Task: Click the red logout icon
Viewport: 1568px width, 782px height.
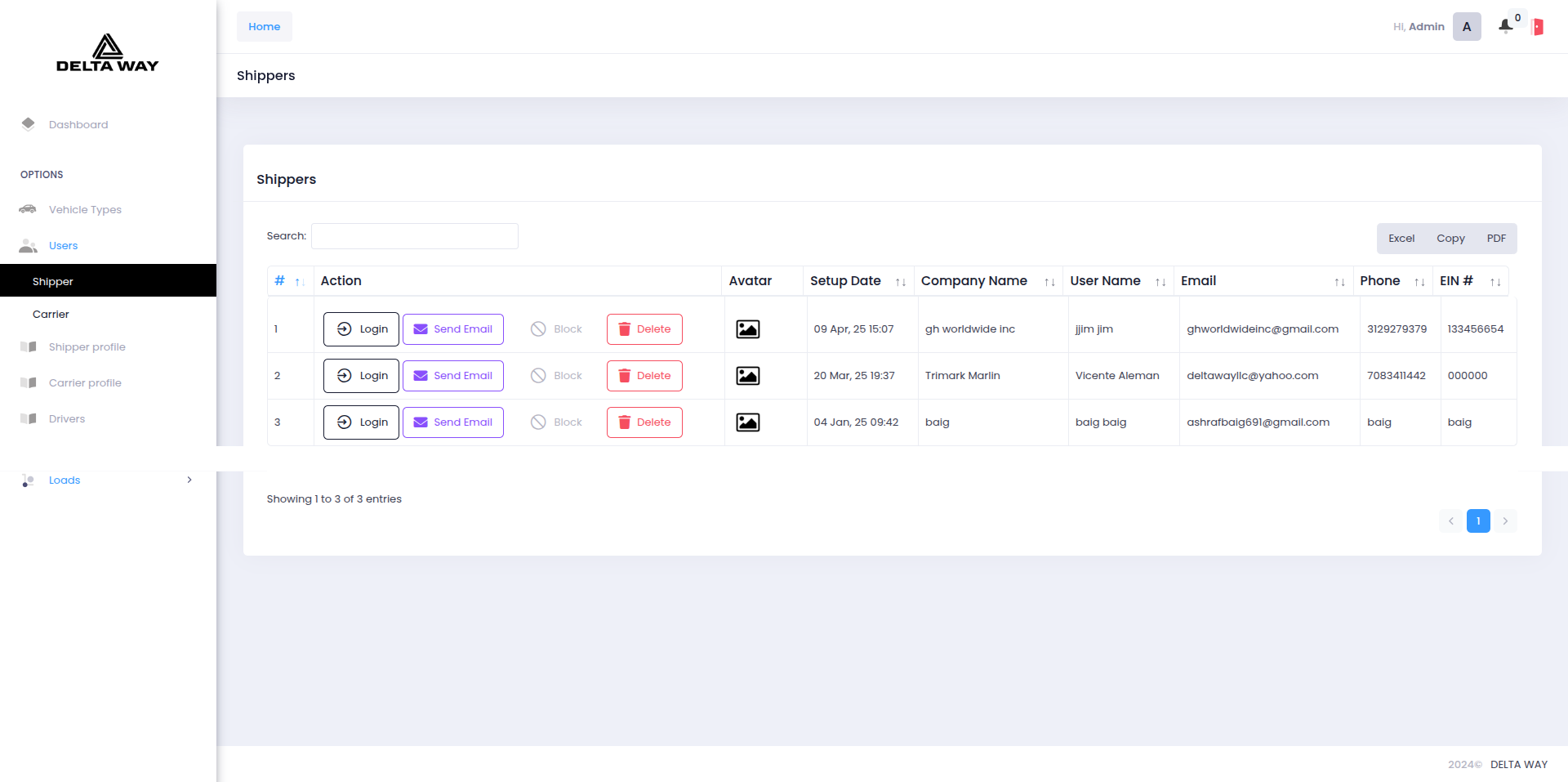Action: 1537,27
